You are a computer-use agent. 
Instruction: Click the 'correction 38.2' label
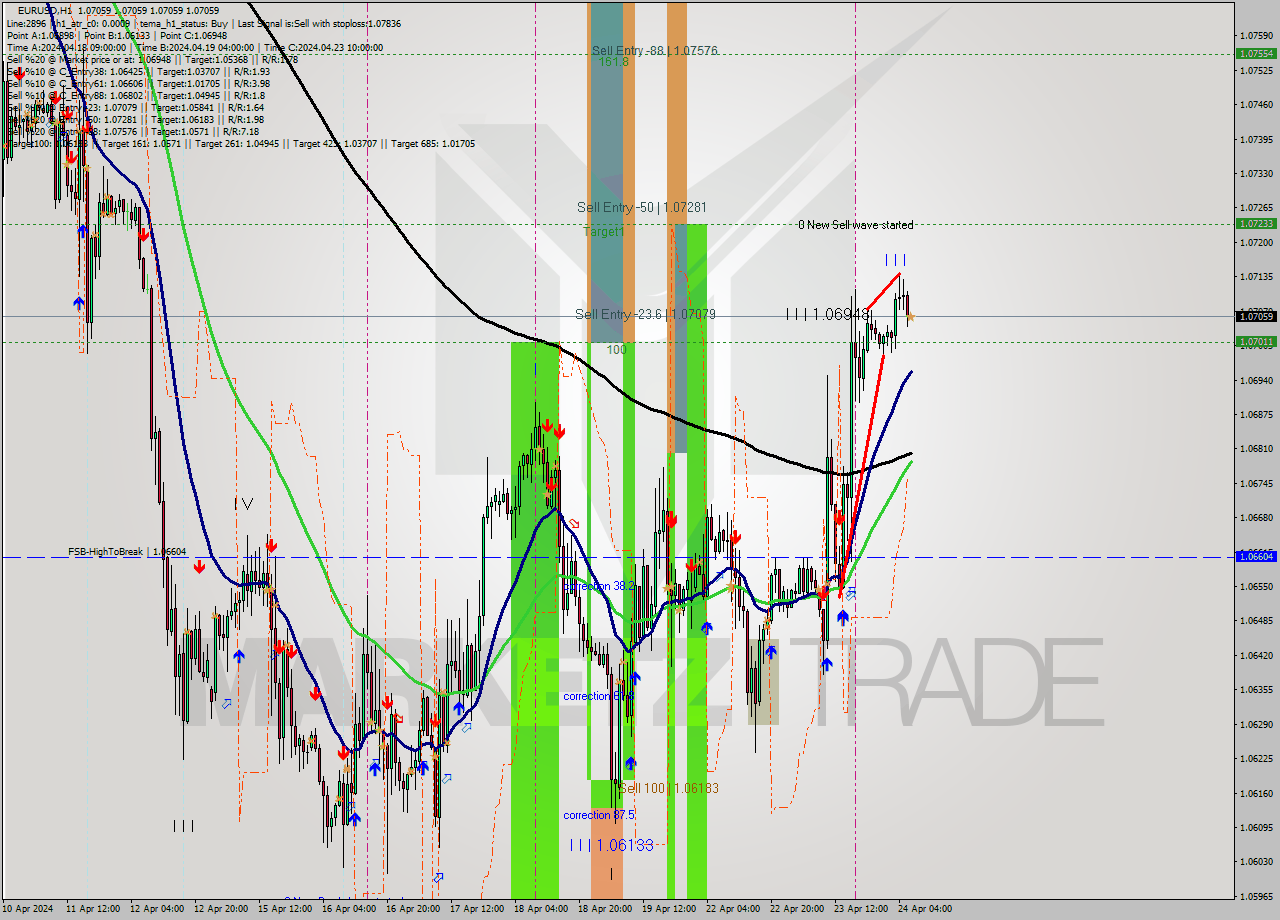(598, 586)
